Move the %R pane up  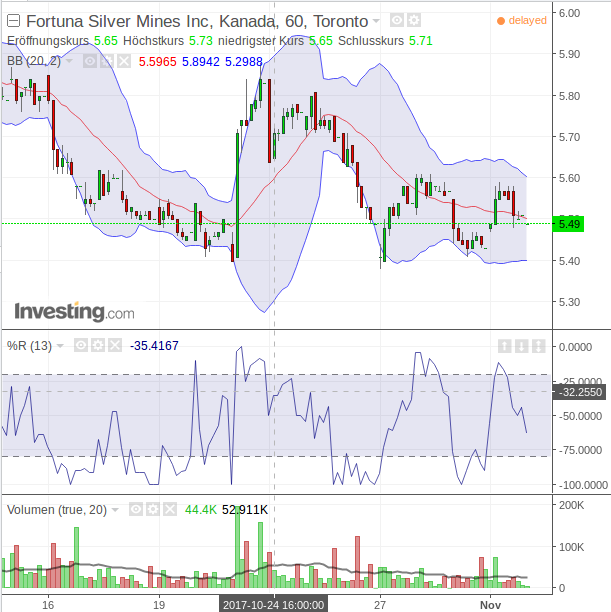505,346
